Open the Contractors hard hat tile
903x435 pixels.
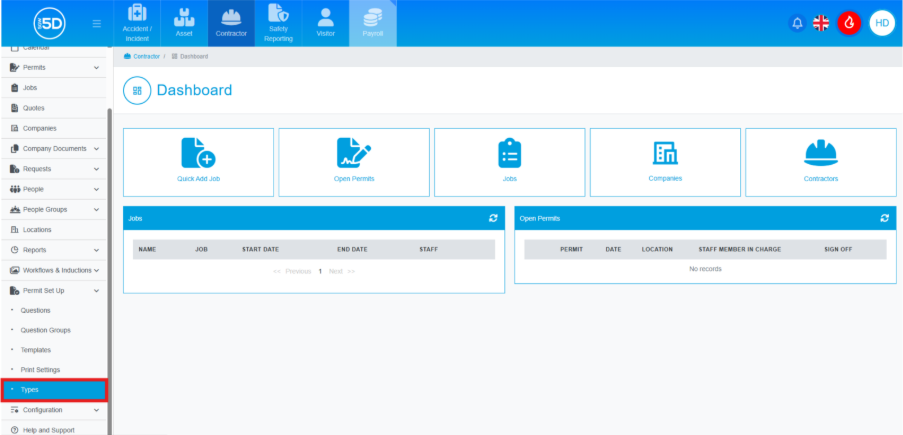click(x=820, y=159)
